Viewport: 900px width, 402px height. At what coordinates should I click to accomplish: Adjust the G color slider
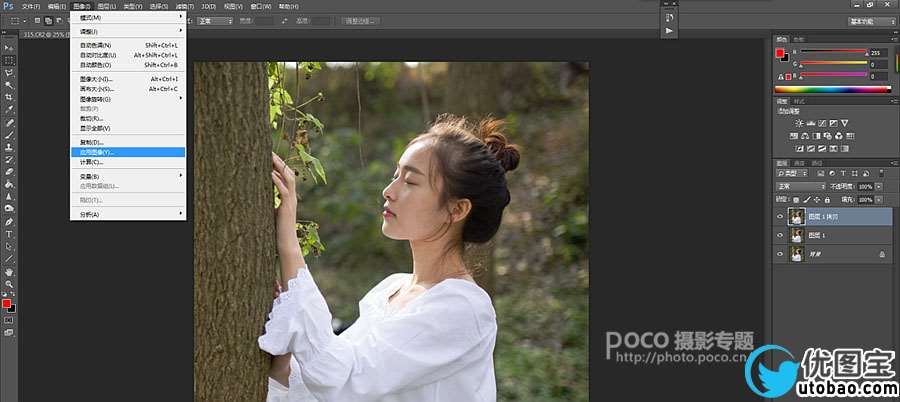click(833, 64)
